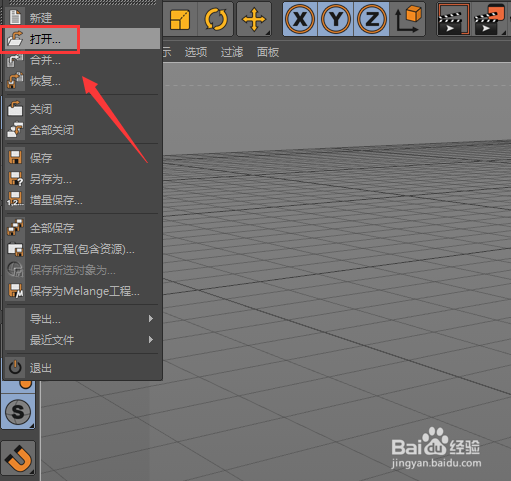Click the revert icon beside 恢复

[x=15, y=81]
